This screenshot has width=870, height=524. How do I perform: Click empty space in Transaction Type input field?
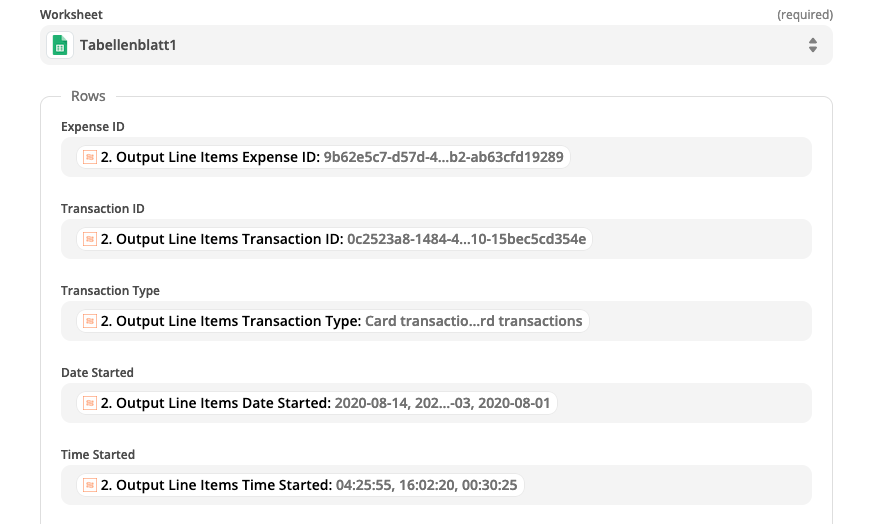click(x=699, y=321)
